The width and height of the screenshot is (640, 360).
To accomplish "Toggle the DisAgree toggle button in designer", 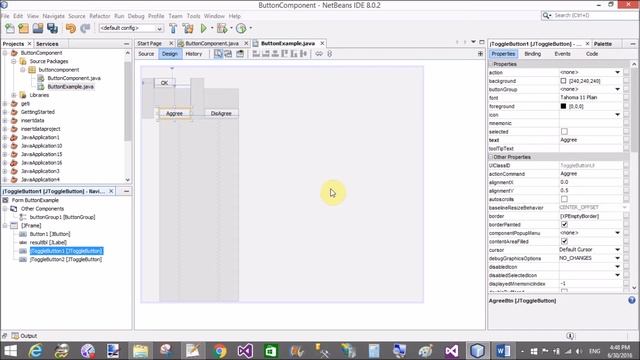I will pos(221,113).
